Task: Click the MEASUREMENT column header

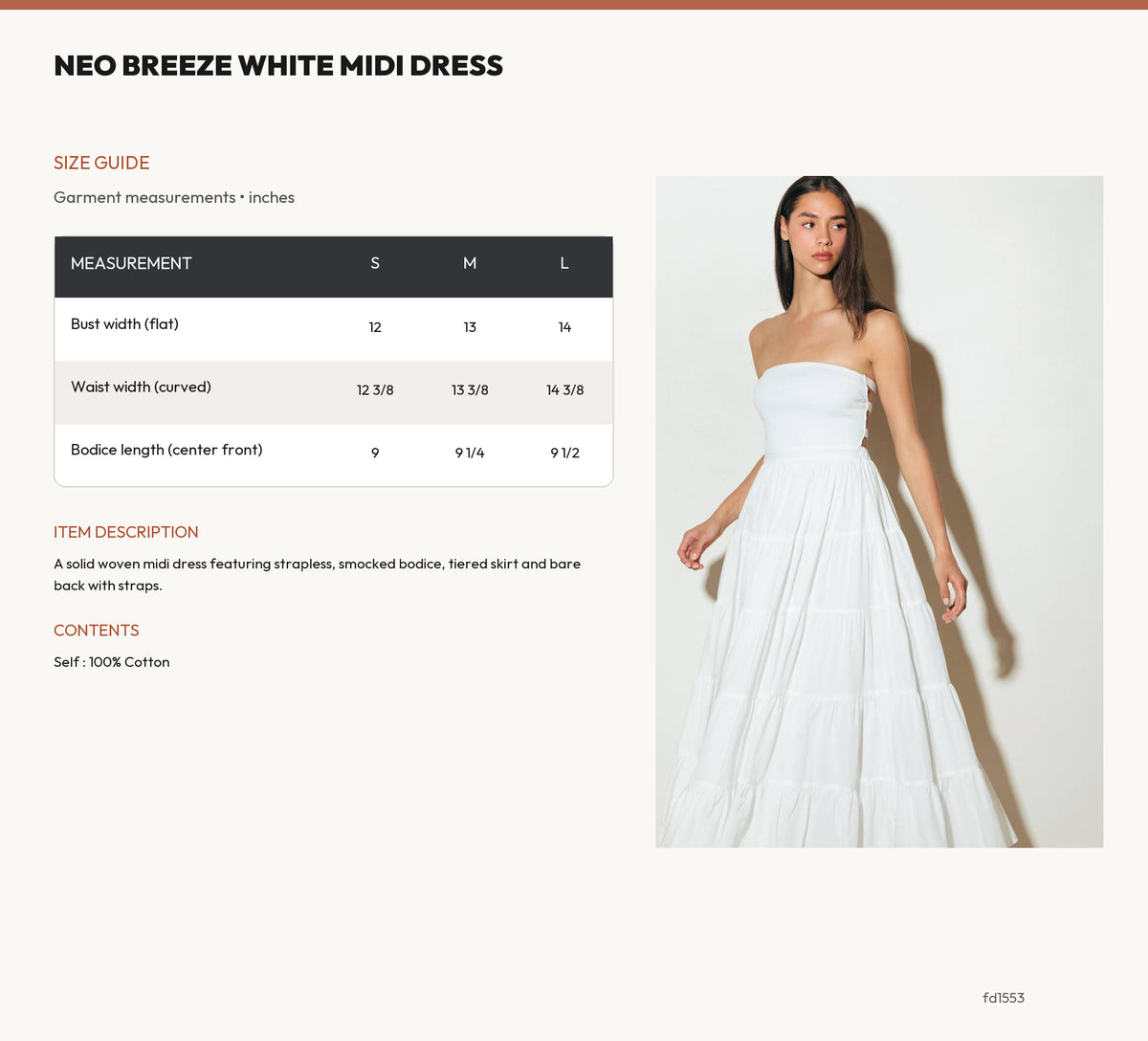Action: (131, 263)
